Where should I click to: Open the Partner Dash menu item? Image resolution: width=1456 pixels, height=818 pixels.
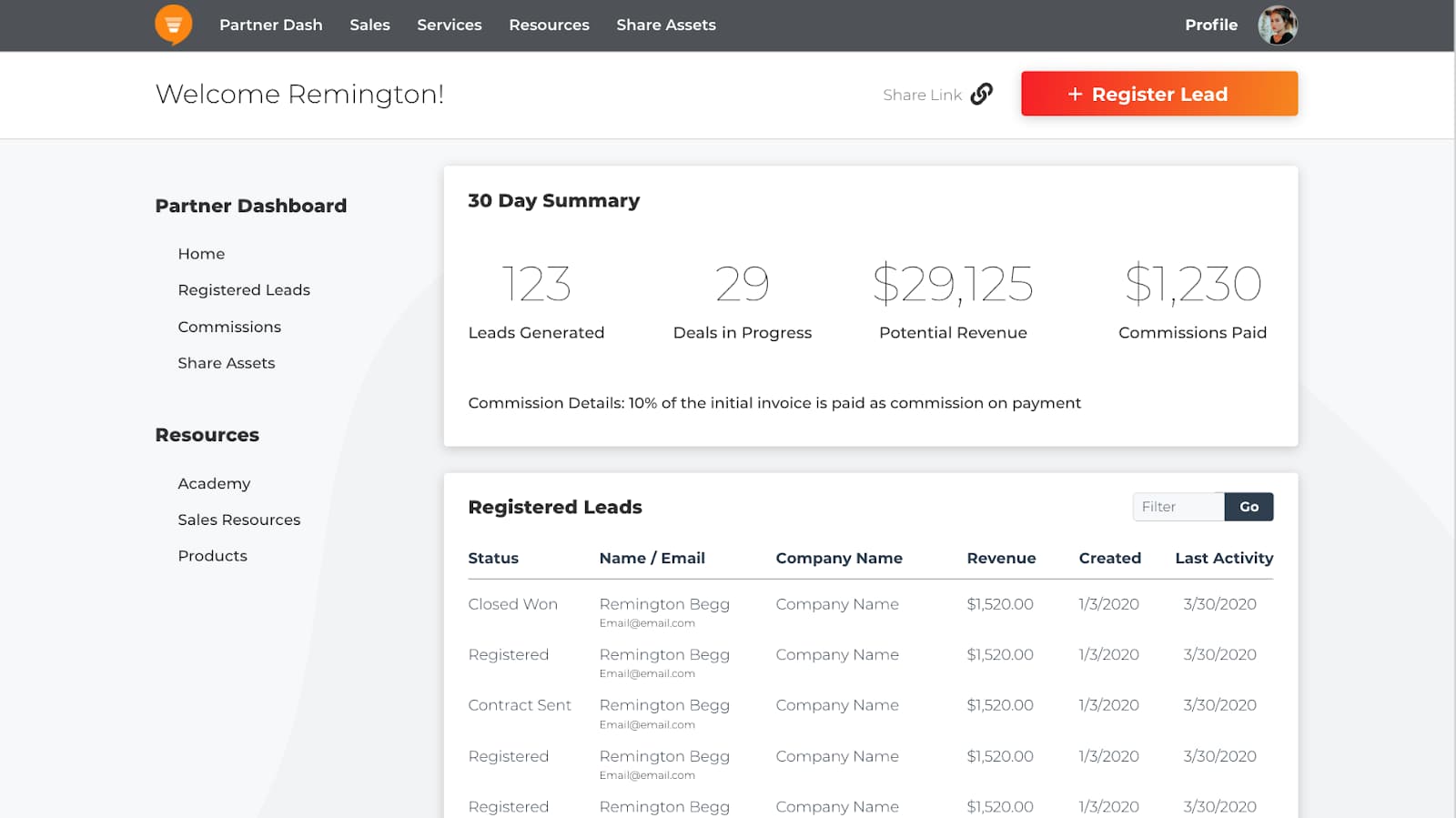tap(270, 25)
